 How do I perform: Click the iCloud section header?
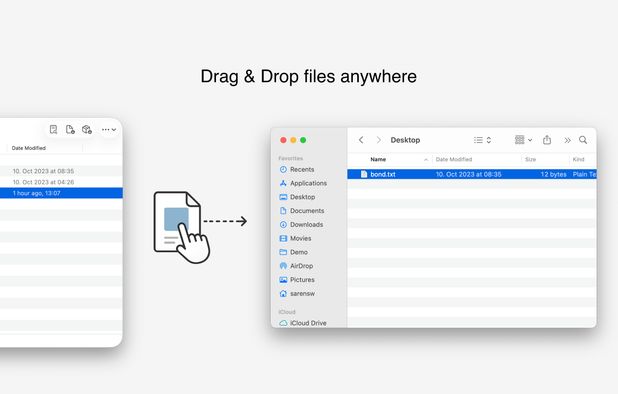[287, 312]
